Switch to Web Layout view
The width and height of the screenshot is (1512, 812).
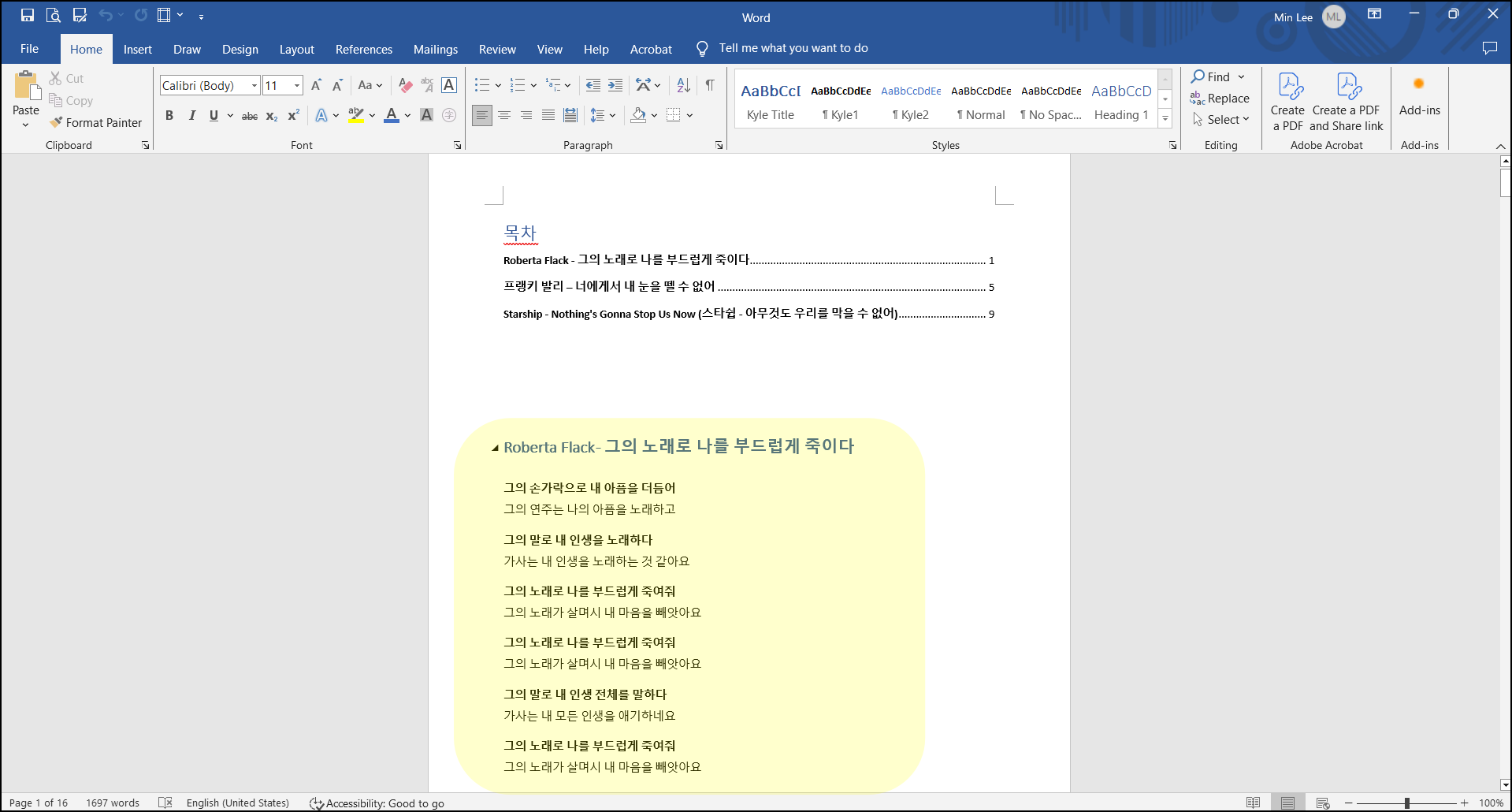(x=1323, y=803)
